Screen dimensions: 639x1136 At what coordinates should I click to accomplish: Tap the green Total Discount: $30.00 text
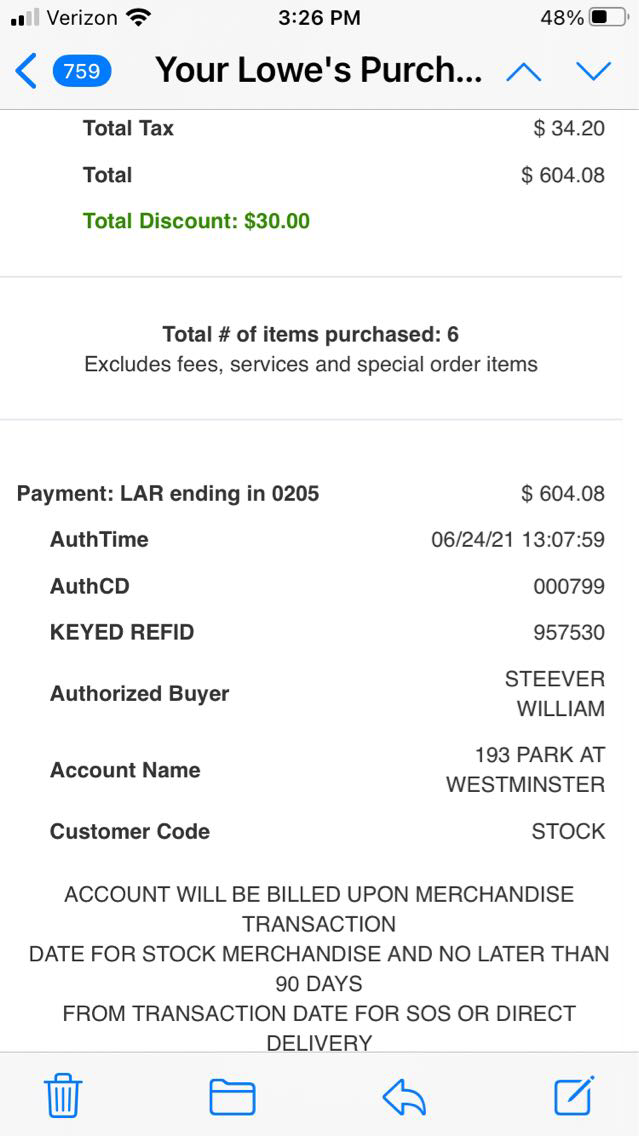[196, 221]
